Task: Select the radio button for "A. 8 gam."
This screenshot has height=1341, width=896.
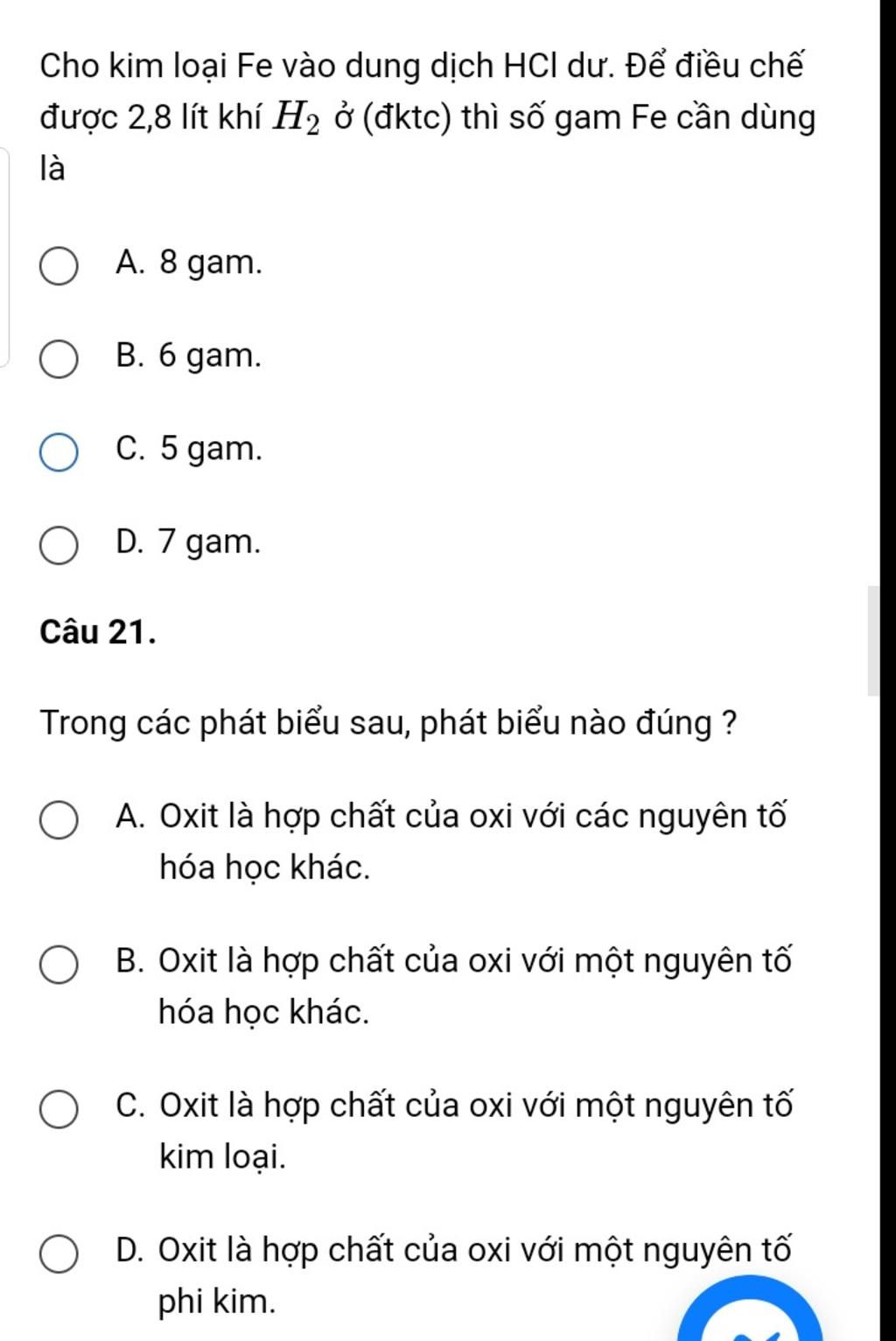Action: pos(59,266)
